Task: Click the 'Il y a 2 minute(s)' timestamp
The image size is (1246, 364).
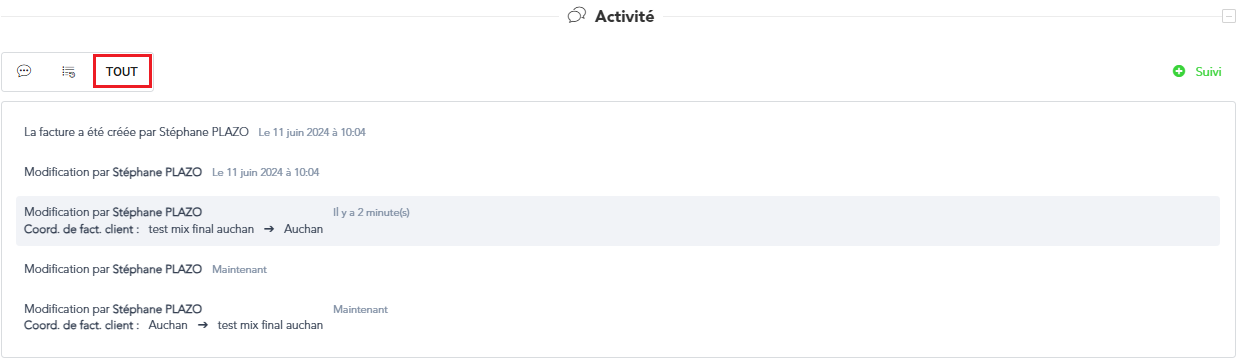Action: (x=371, y=212)
